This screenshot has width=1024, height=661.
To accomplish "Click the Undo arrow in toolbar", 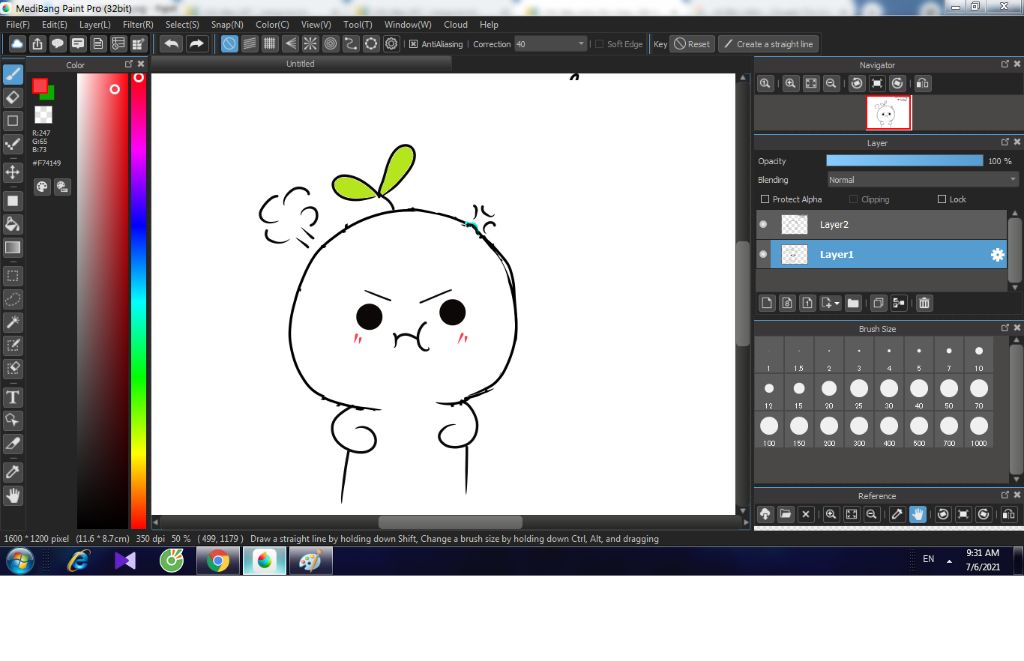I will 172,44.
